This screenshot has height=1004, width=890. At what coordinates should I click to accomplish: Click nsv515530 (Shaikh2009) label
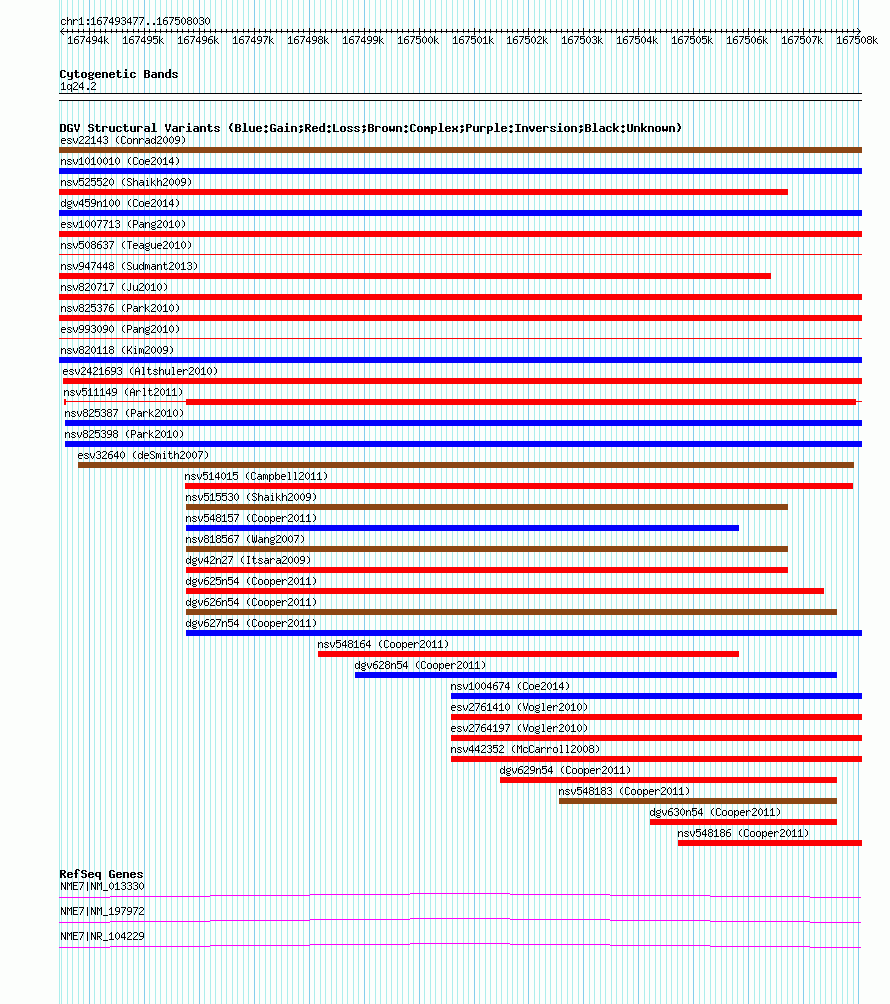(251, 498)
